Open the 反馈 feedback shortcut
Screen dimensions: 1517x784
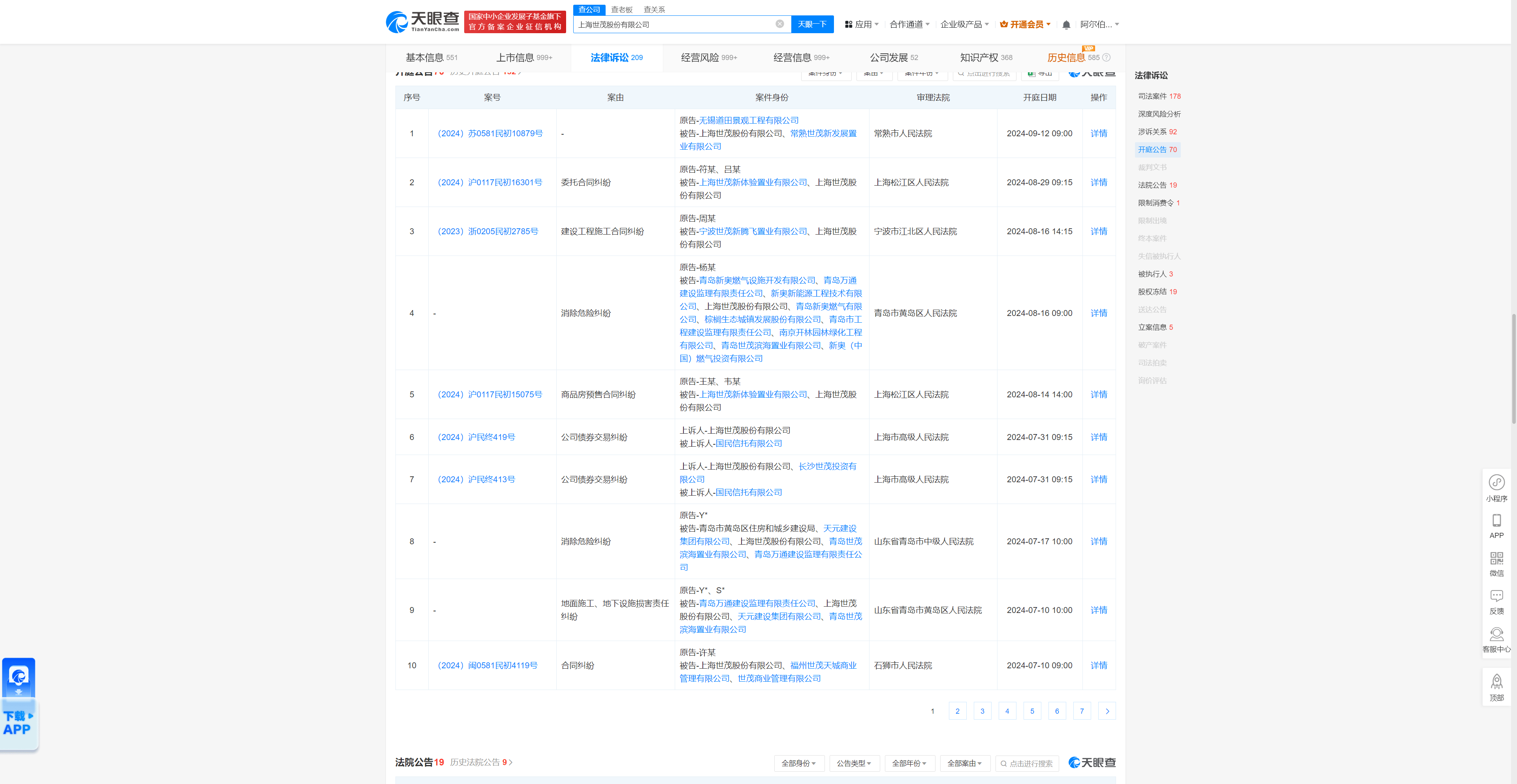(x=1496, y=602)
